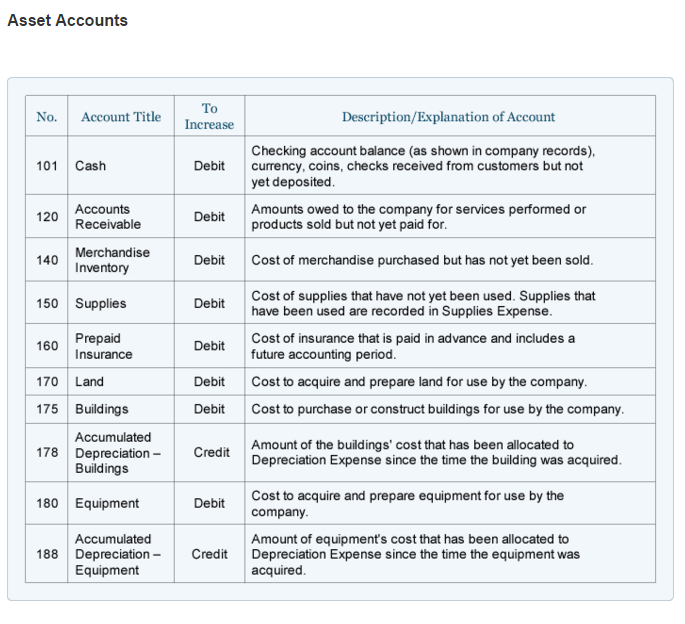
Task: Select the Cash account title cell
Action: coord(90,166)
